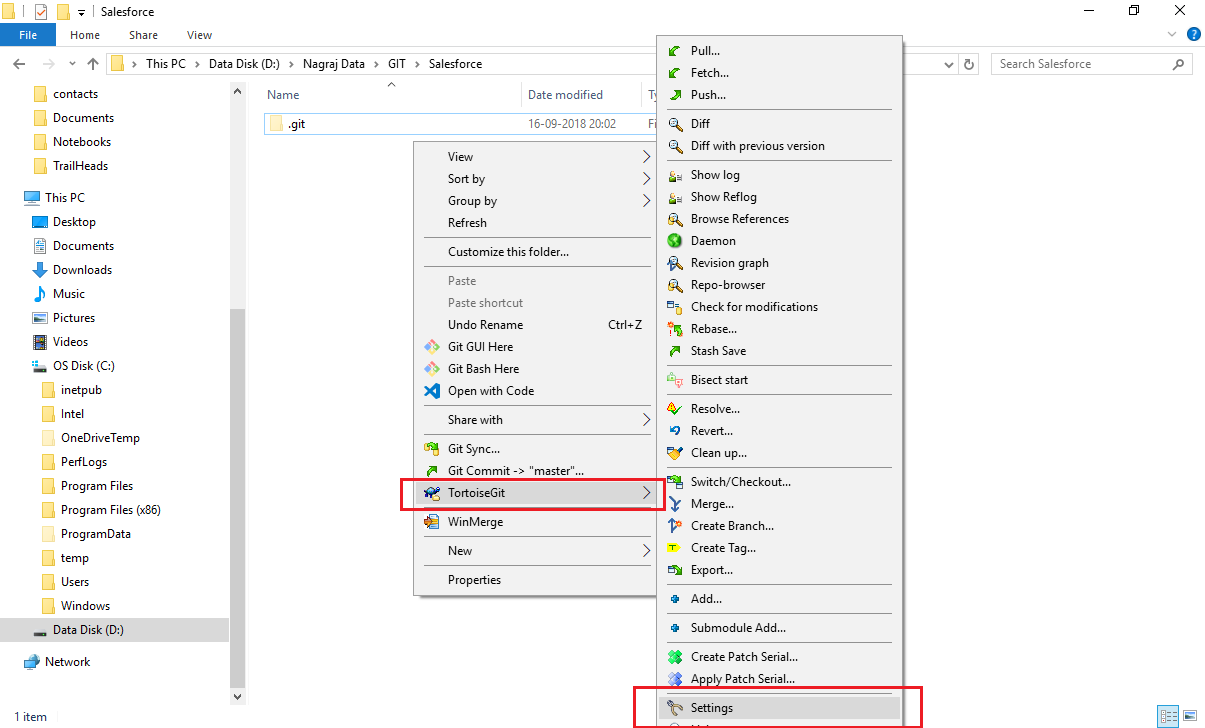Click the Git Bash Here icon

tap(432, 369)
